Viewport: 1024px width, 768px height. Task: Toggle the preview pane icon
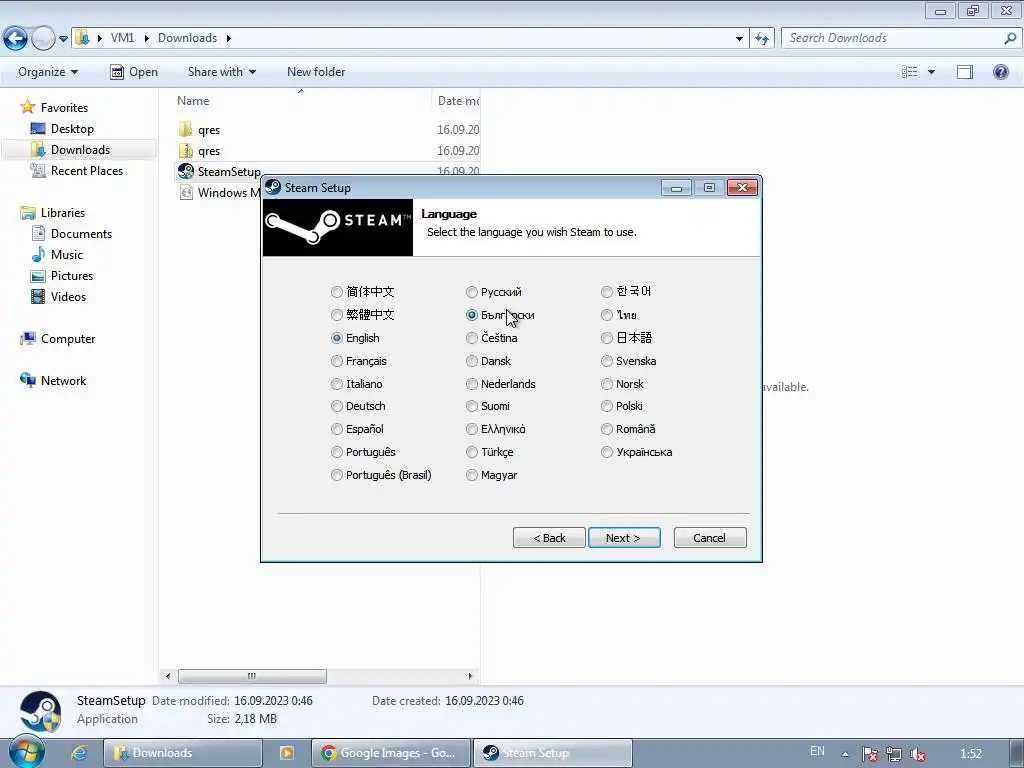[x=965, y=72]
